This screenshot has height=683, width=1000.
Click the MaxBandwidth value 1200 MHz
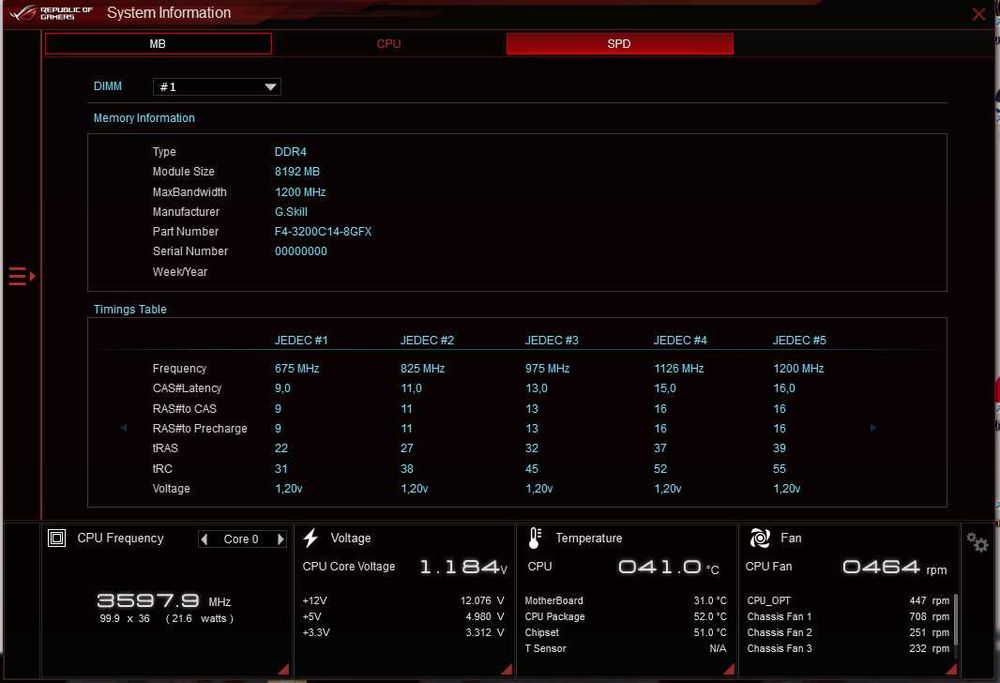tap(300, 192)
